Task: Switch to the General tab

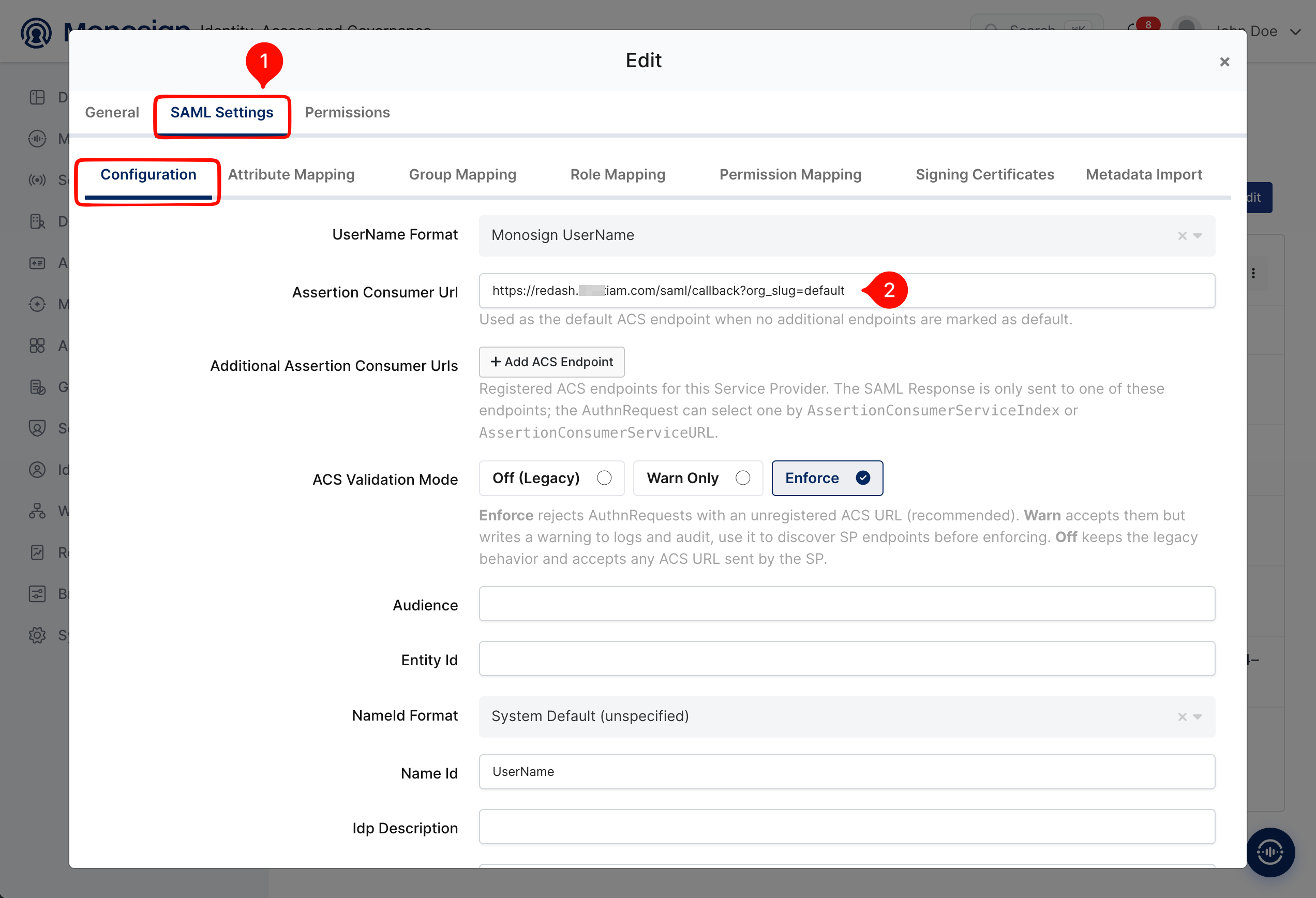Action: (x=112, y=112)
